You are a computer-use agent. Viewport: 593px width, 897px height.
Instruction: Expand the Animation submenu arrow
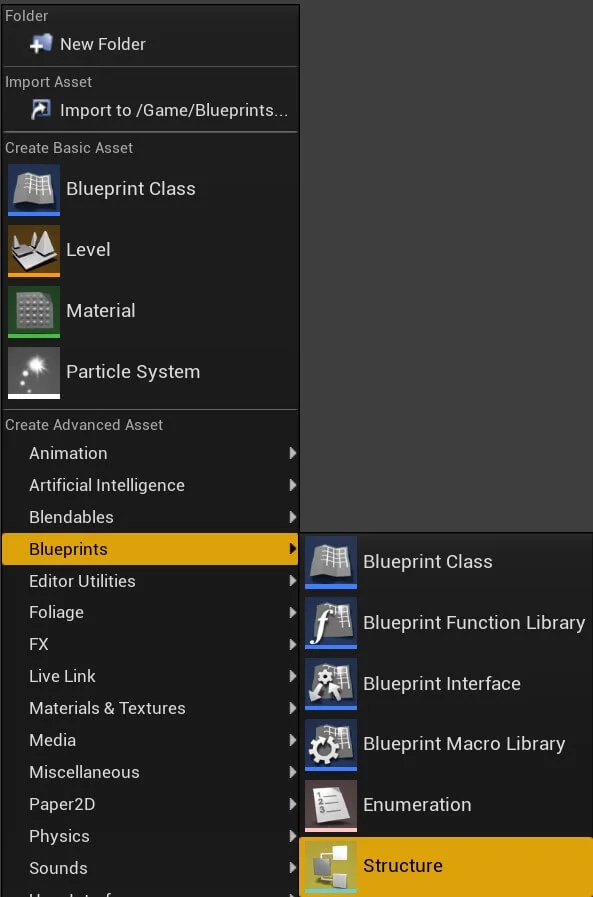coord(292,453)
